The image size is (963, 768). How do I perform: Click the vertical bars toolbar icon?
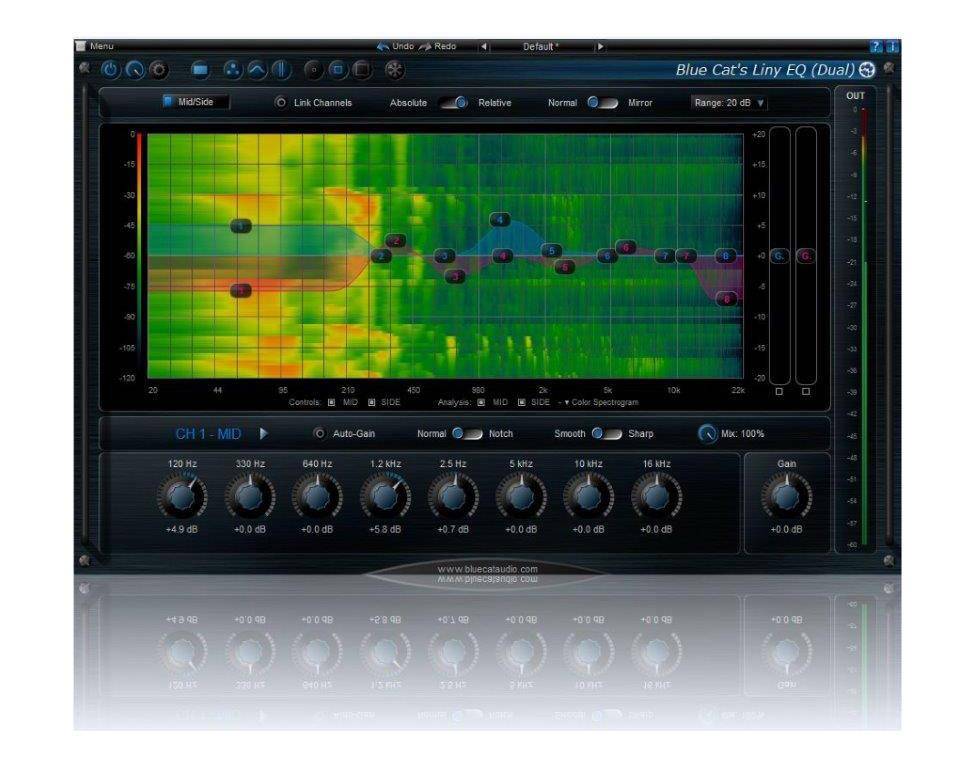tap(281, 70)
